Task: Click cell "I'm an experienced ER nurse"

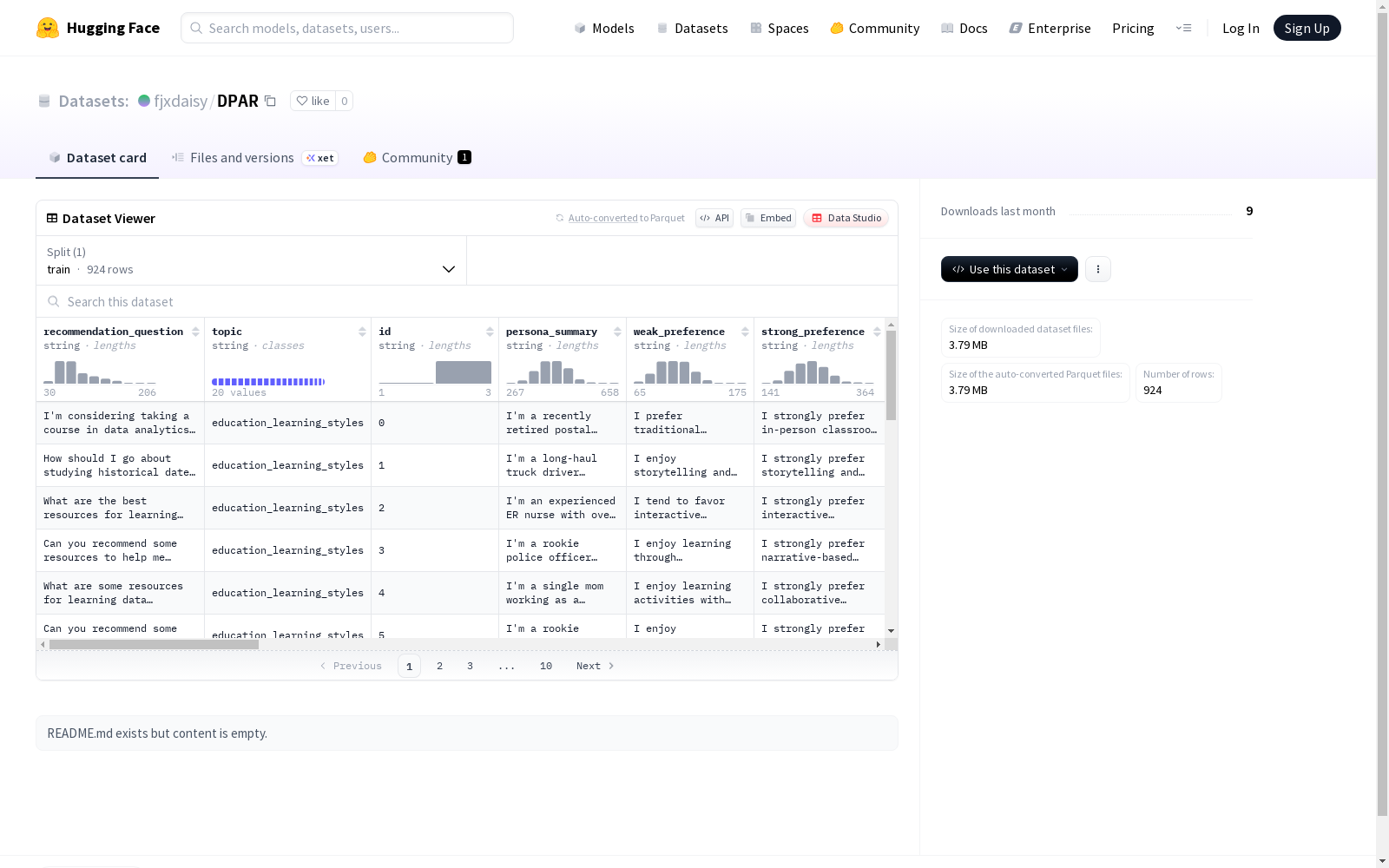Action: (563, 508)
